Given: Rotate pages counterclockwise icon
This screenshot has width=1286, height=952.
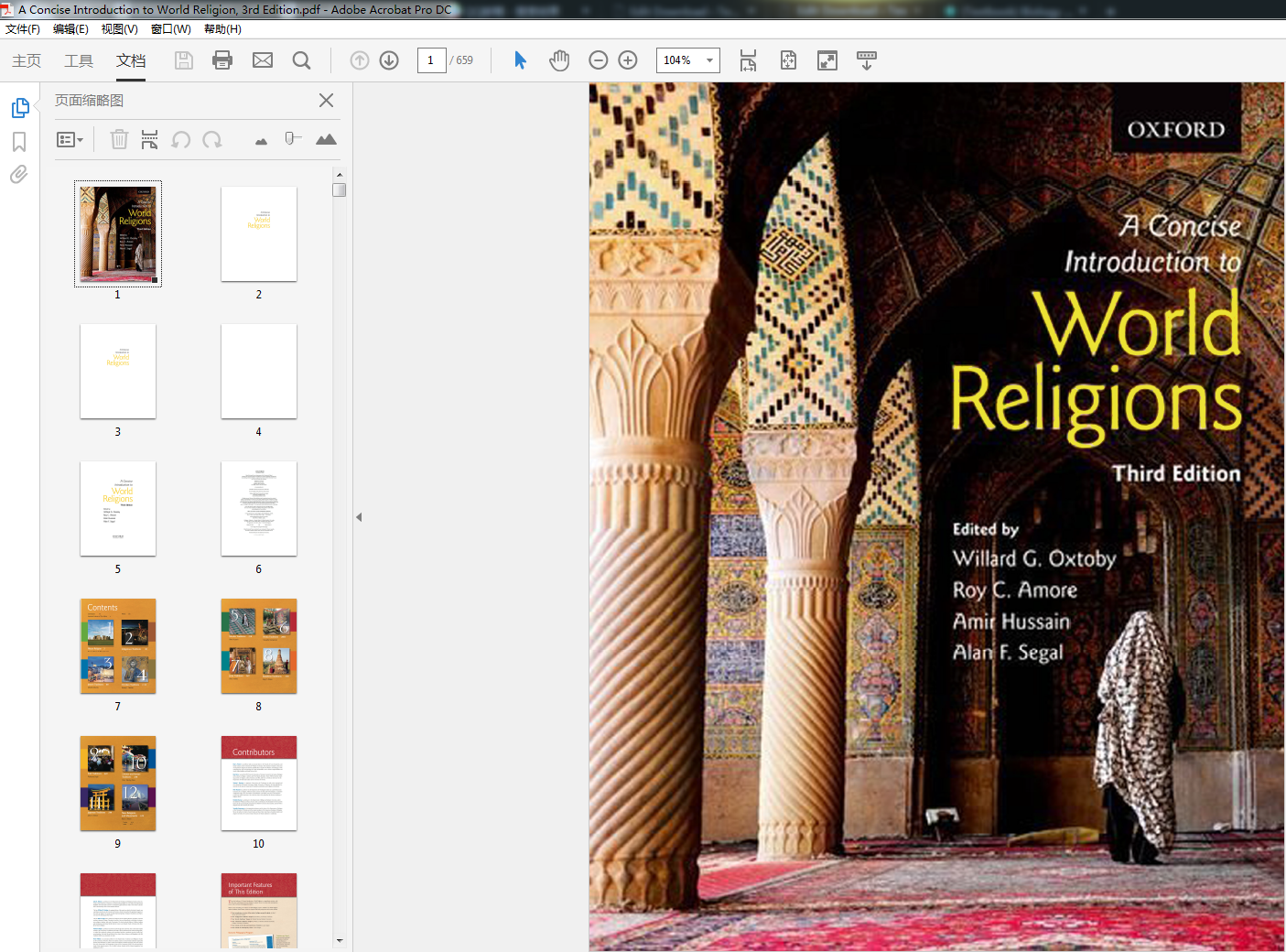Looking at the screenshot, I should click(x=181, y=139).
